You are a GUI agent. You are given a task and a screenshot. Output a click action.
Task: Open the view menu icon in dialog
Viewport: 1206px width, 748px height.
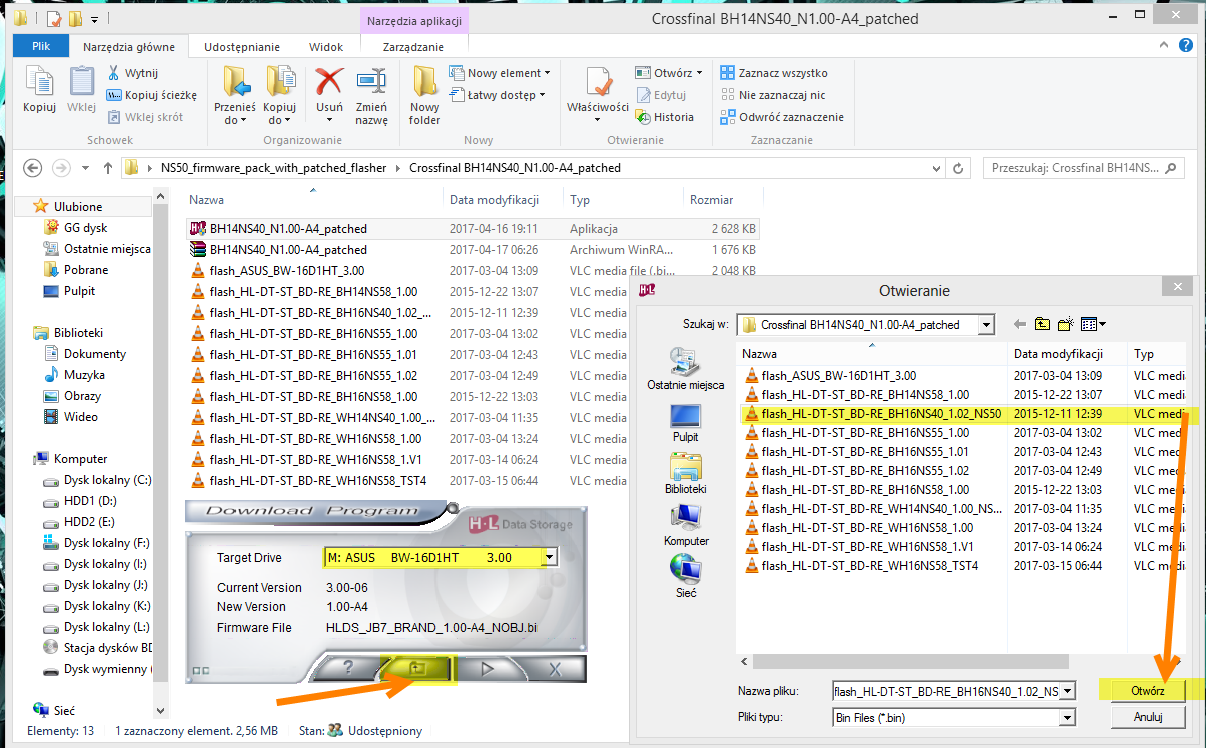1093,324
